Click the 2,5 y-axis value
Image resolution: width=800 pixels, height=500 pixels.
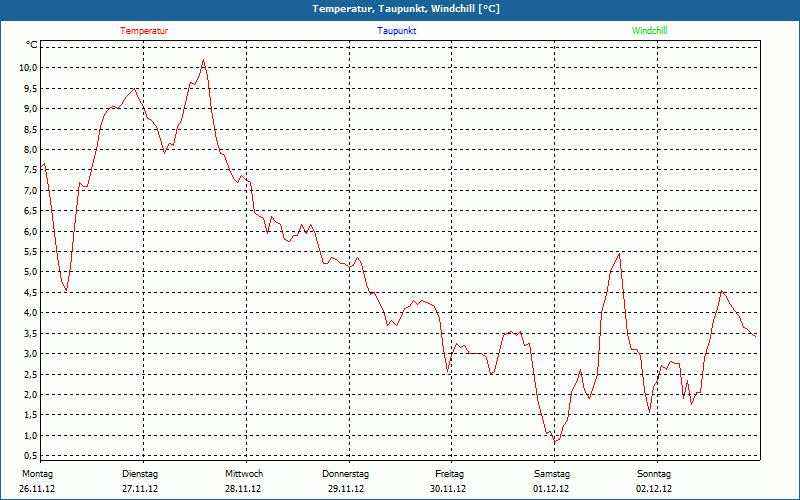pyautogui.click(x=31, y=374)
